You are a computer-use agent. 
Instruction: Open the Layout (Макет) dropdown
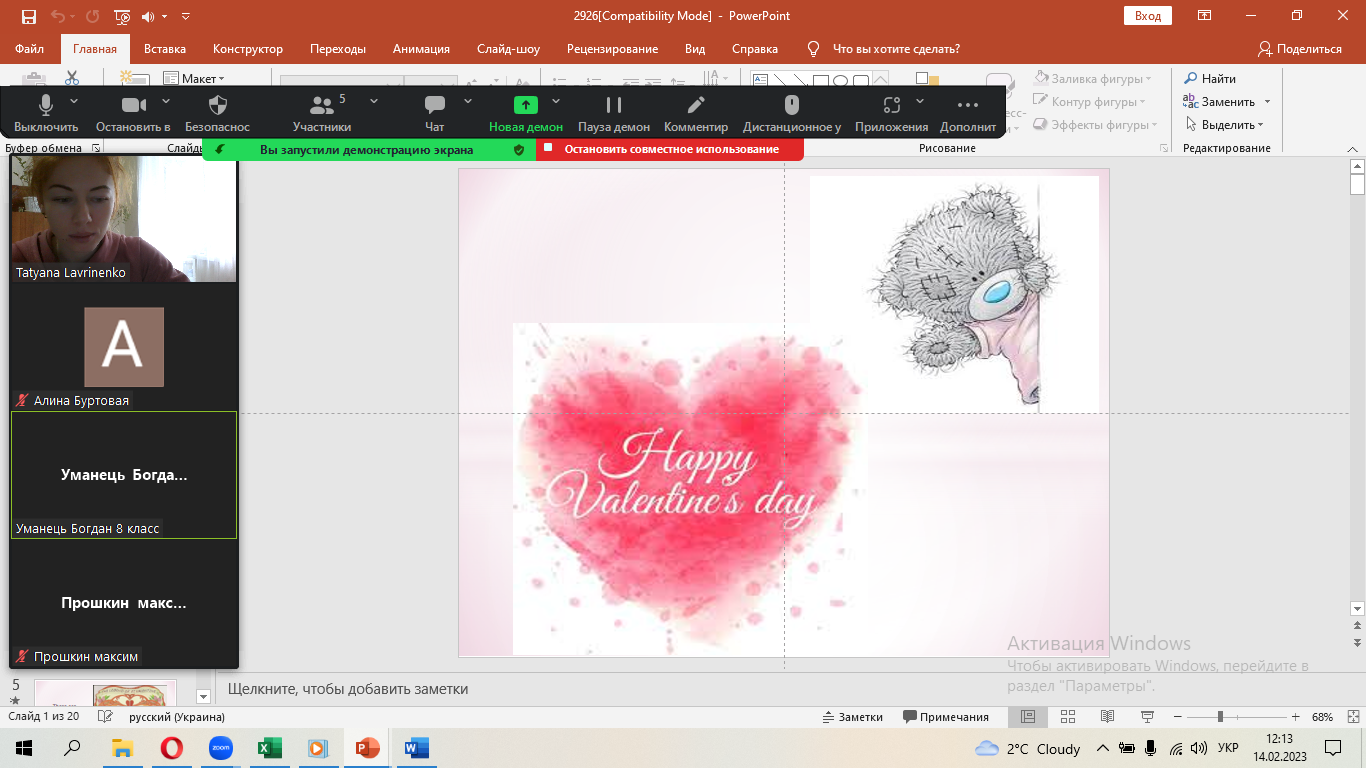195,78
